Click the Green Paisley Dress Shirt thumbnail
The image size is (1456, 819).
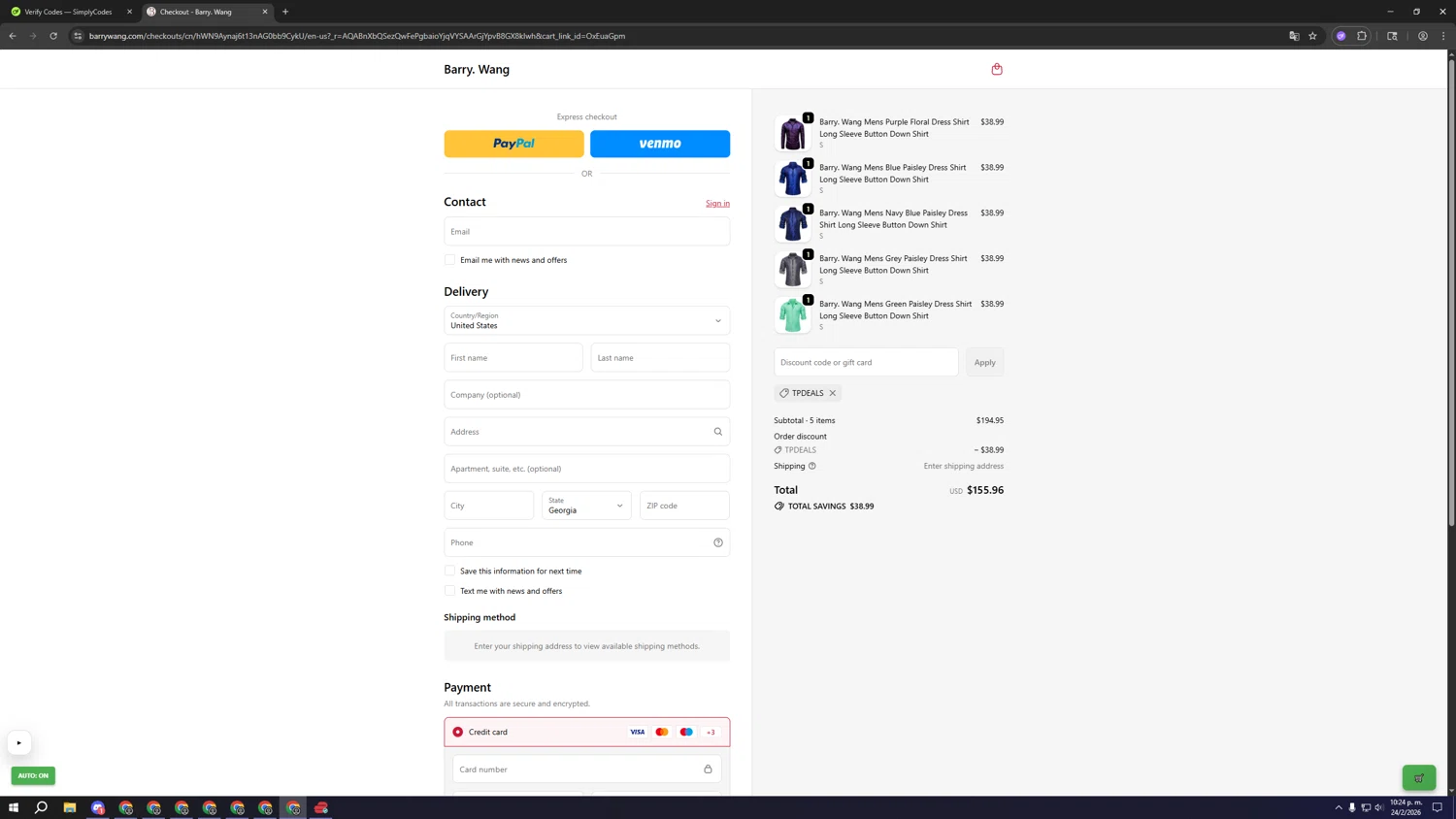pos(792,315)
